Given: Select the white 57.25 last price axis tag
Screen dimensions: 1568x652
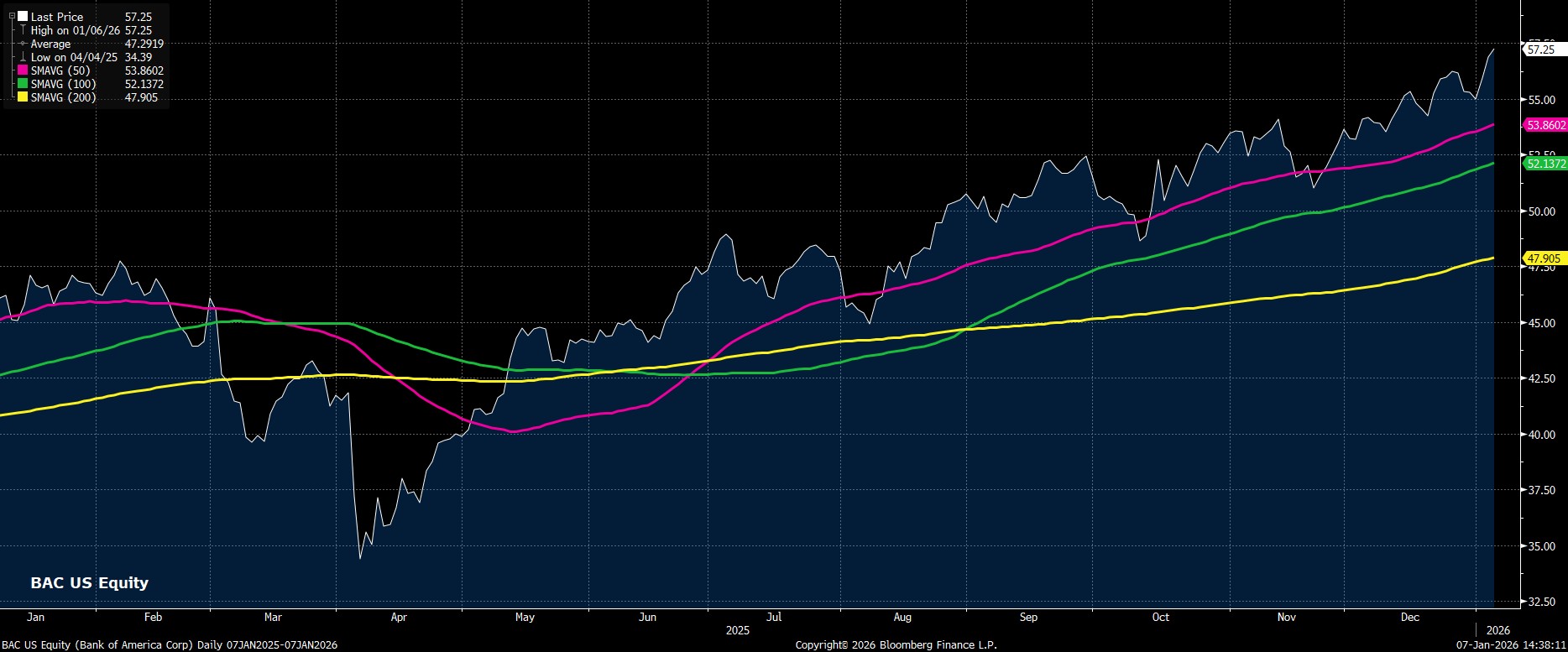Looking at the screenshot, I should [1542, 50].
